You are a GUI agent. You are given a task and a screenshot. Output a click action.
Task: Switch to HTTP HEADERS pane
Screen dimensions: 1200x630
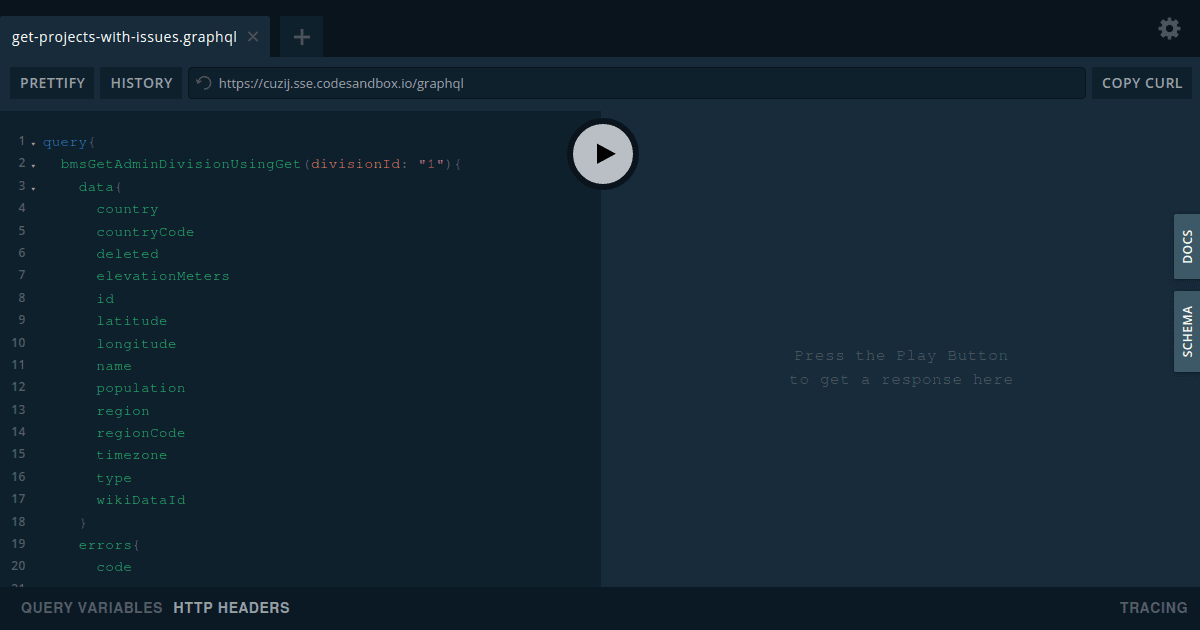(232, 608)
